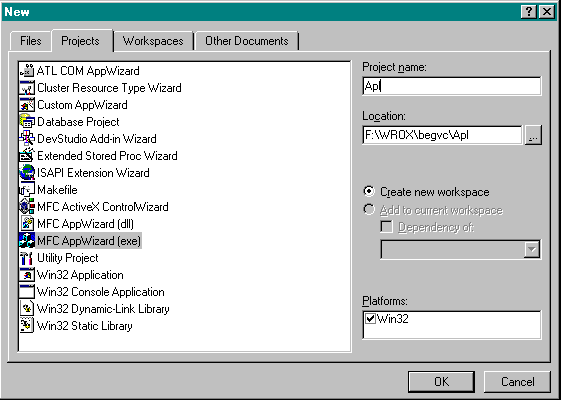
Task: Click the Project name input field
Action: (x=452, y=86)
